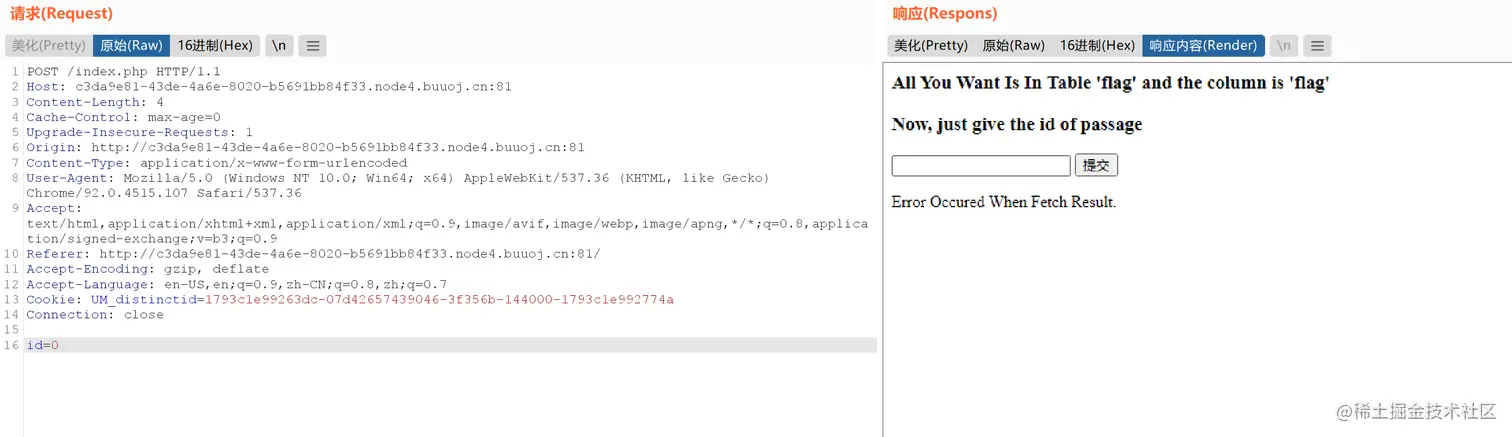The width and height of the screenshot is (1512, 437).
Task: Click the Cookie UM_distinctid line
Action: tap(350, 299)
